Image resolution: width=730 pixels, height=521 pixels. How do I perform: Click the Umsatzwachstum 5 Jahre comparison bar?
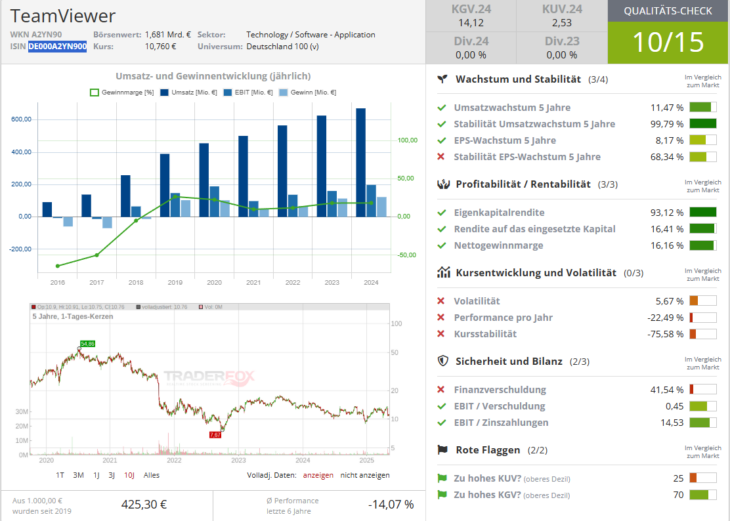(703, 108)
